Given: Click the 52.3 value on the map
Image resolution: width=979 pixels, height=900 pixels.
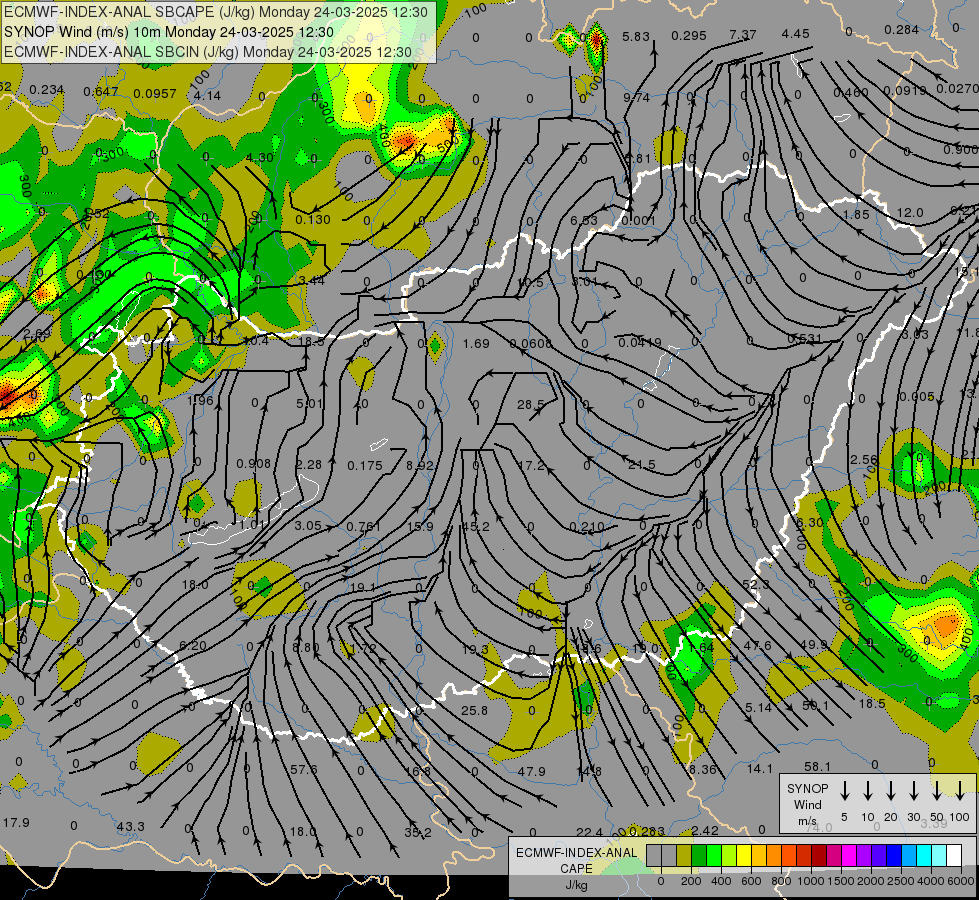Looking at the screenshot, I should tap(755, 585).
